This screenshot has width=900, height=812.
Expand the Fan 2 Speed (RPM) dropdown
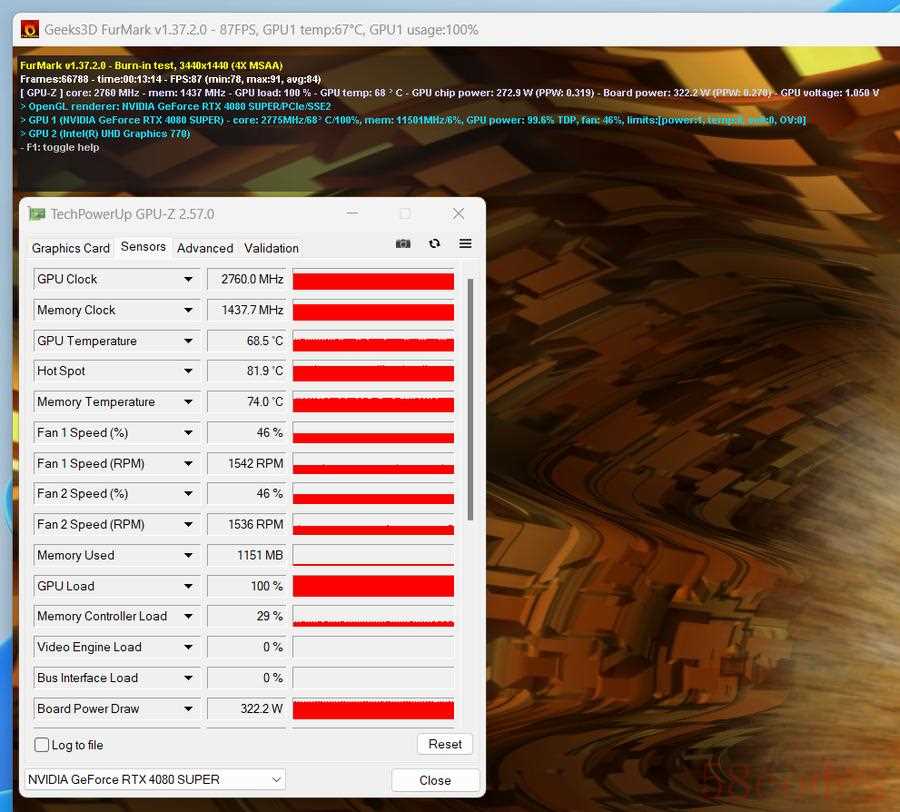click(188, 525)
